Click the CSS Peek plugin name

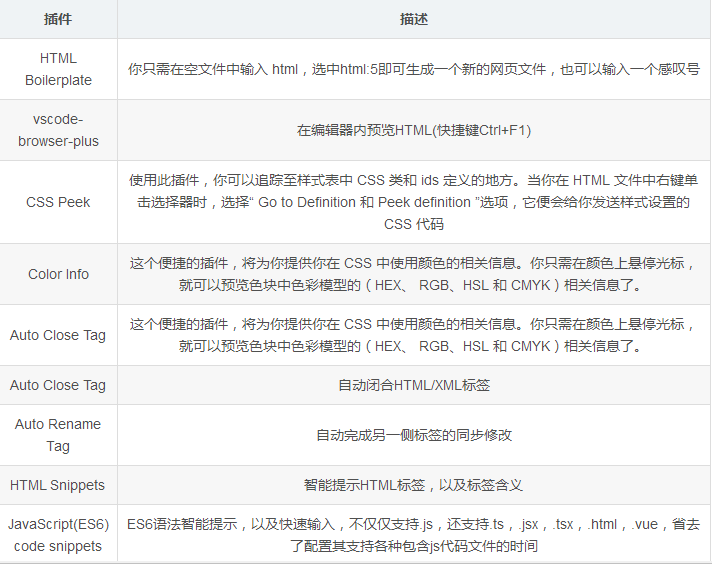[58, 202]
